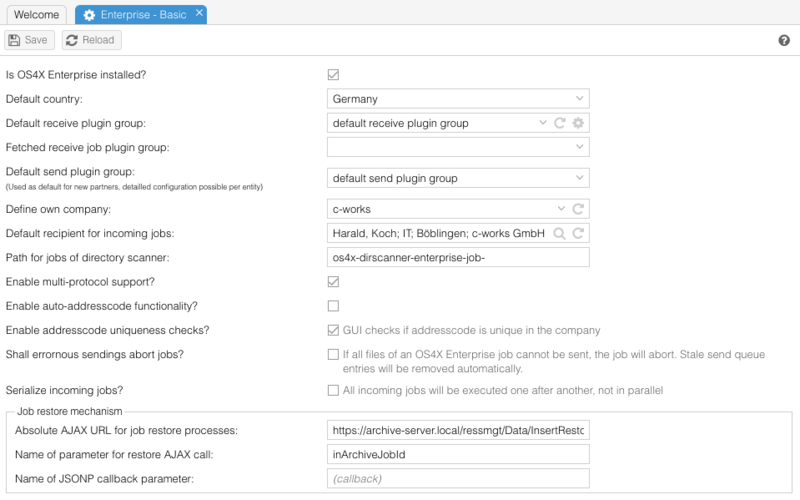The width and height of the screenshot is (800, 500).
Task: Switch to the Welcome tab
Action: (38, 15)
